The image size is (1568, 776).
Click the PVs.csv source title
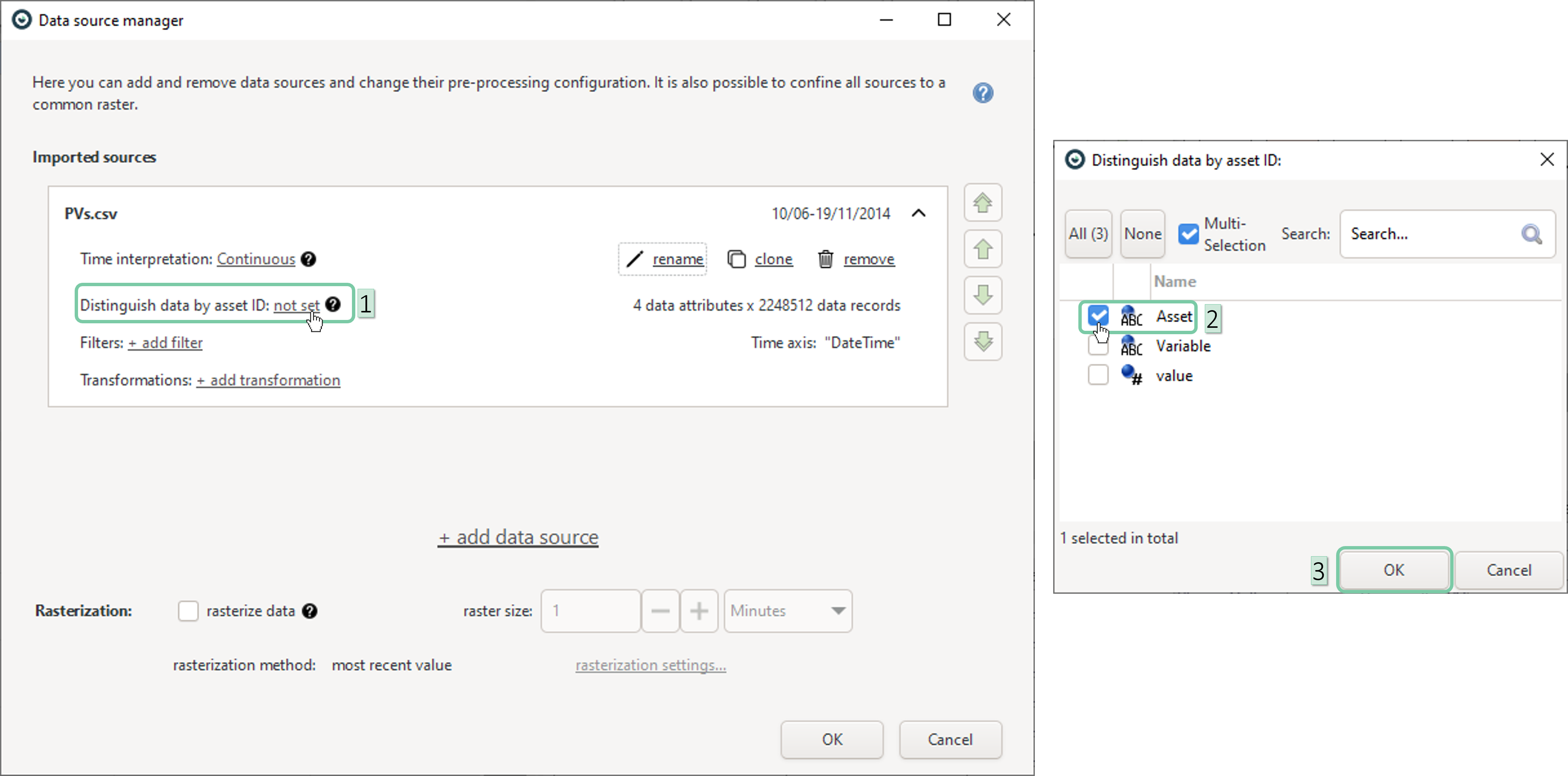[x=91, y=214]
